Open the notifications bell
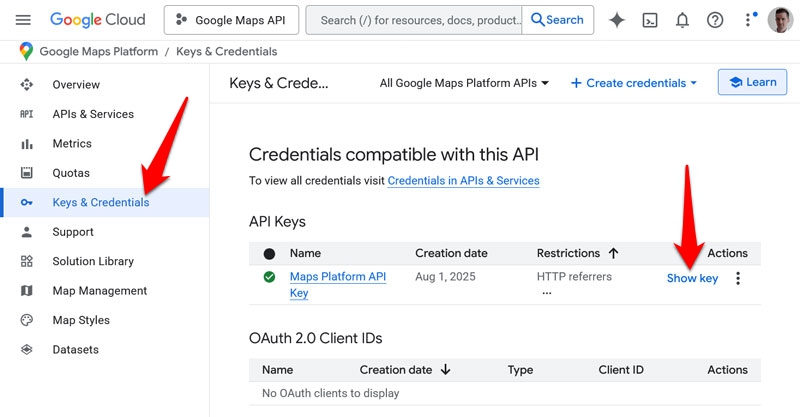The image size is (800, 417). [682, 20]
